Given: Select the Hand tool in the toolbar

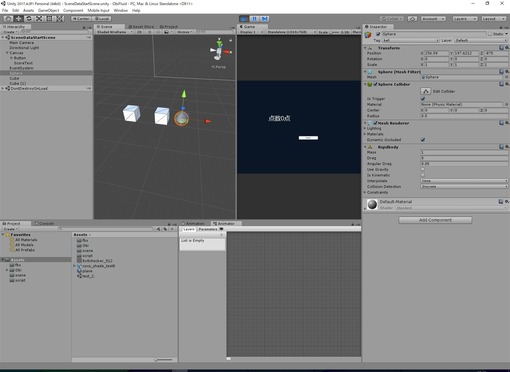Looking at the screenshot, I should 8,19.
